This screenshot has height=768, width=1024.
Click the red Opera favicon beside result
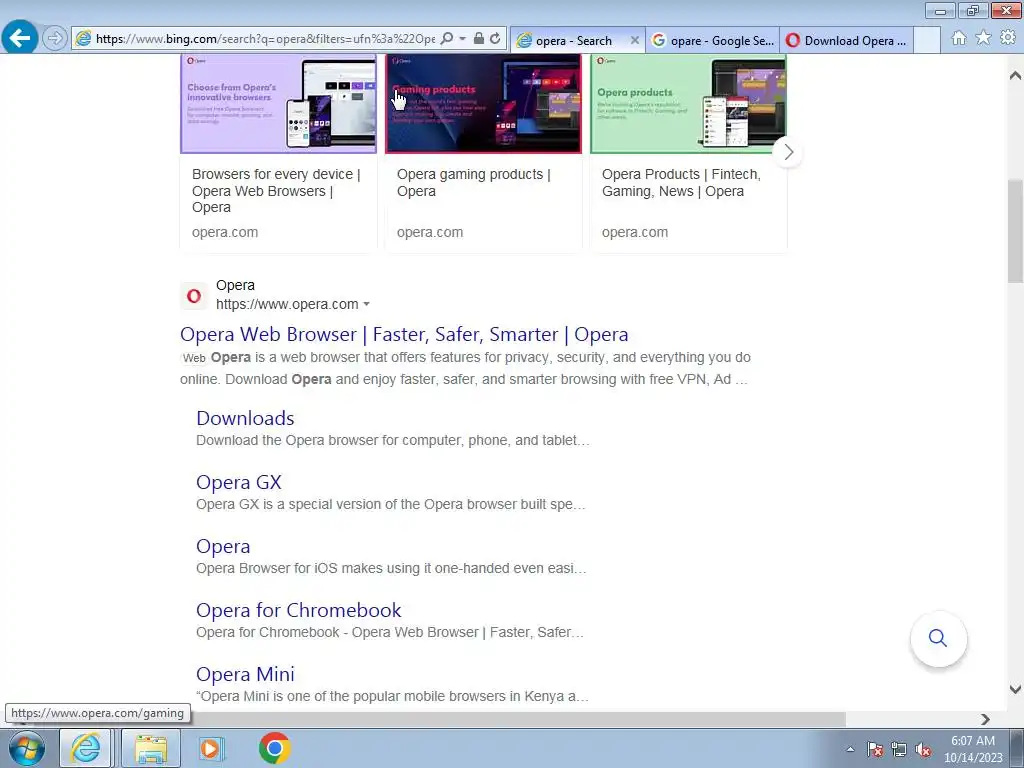coord(194,296)
